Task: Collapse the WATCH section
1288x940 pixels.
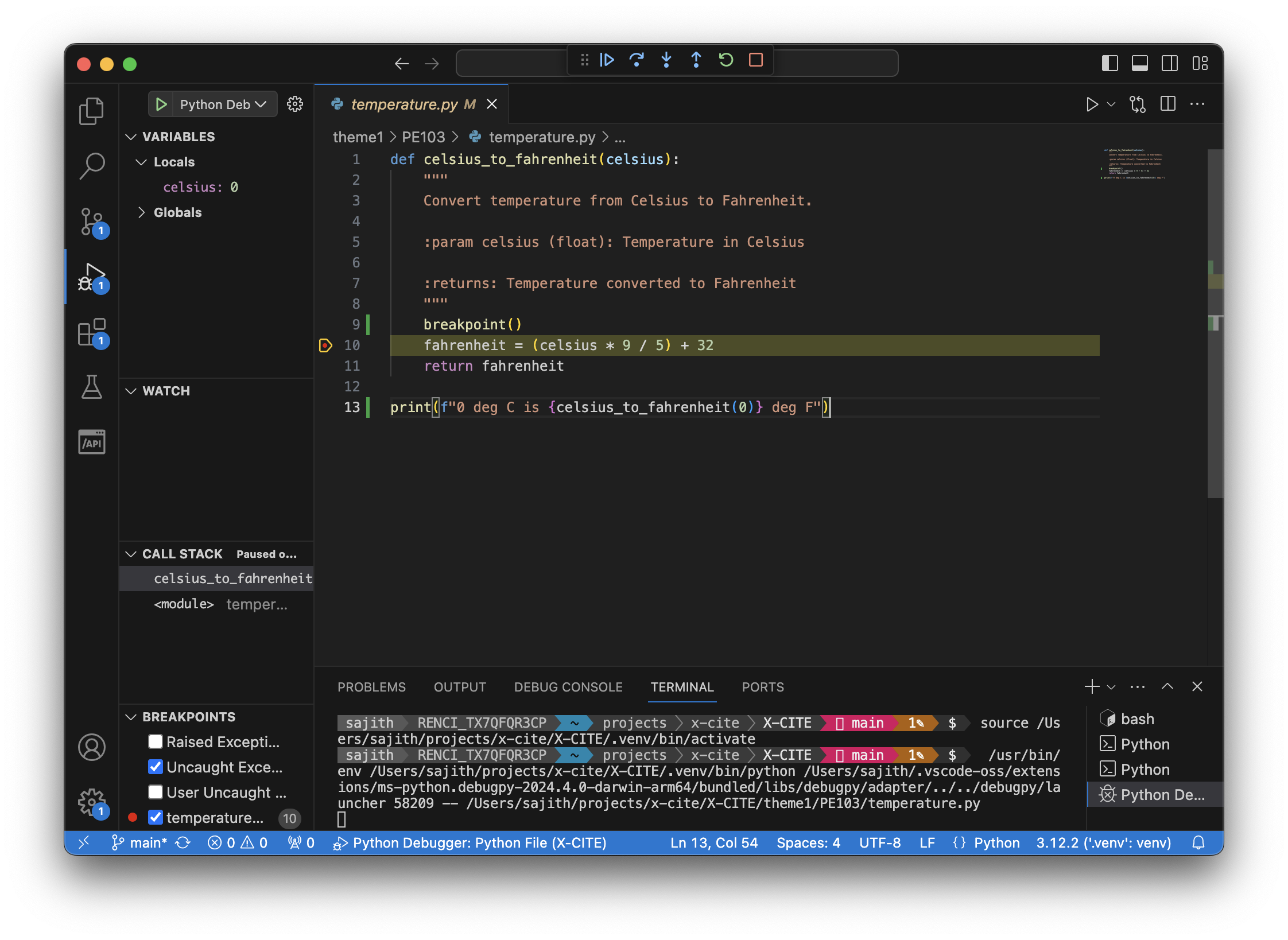Action: click(131, 391)
